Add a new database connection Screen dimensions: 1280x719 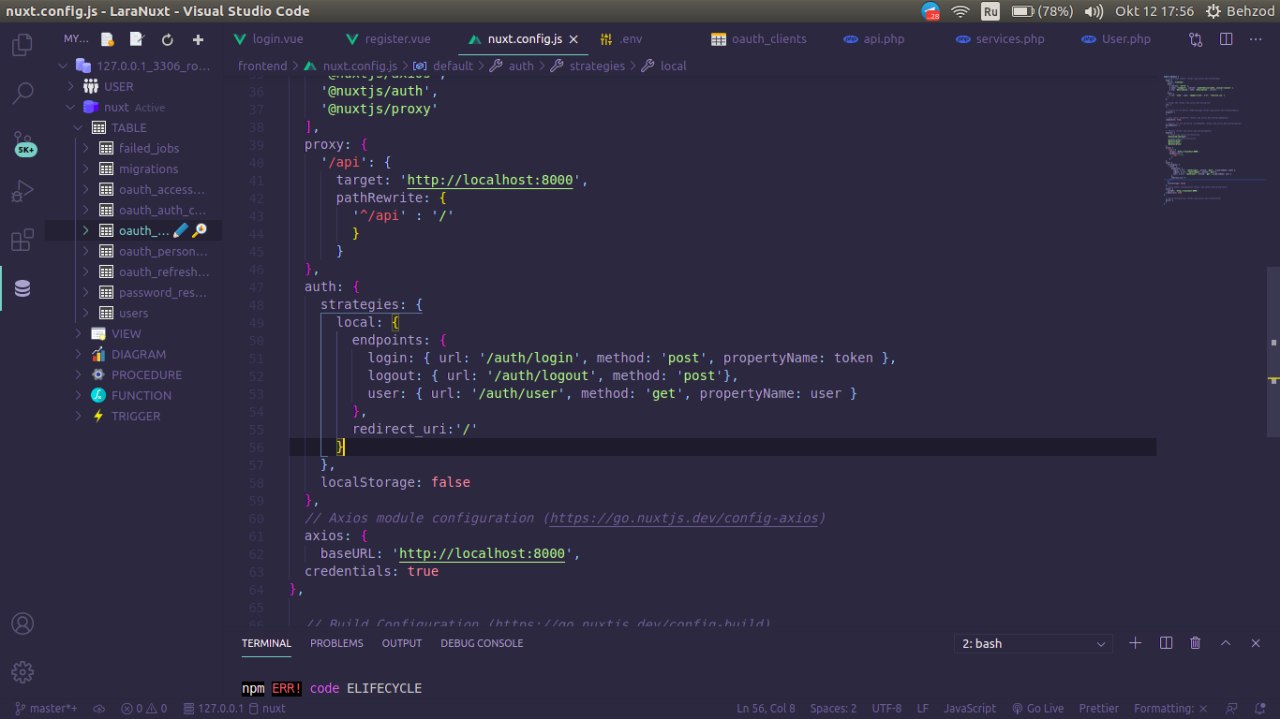coord(198,39)
